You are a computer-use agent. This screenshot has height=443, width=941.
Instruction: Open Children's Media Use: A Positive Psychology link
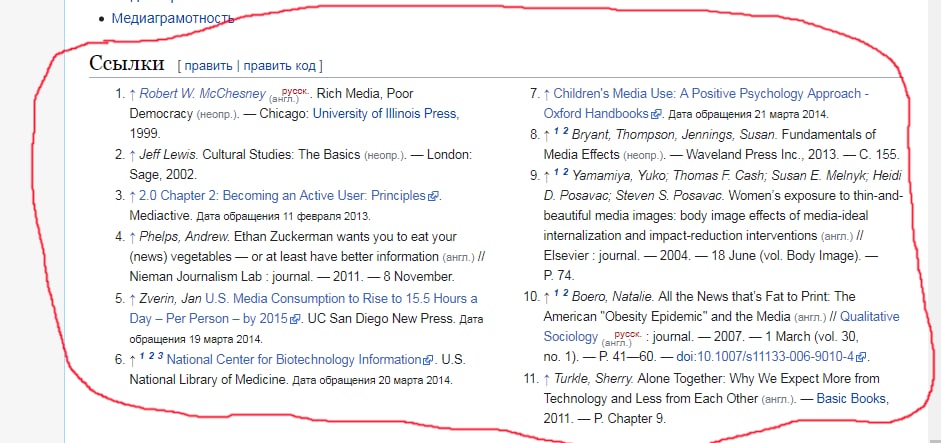coord(706,103)
